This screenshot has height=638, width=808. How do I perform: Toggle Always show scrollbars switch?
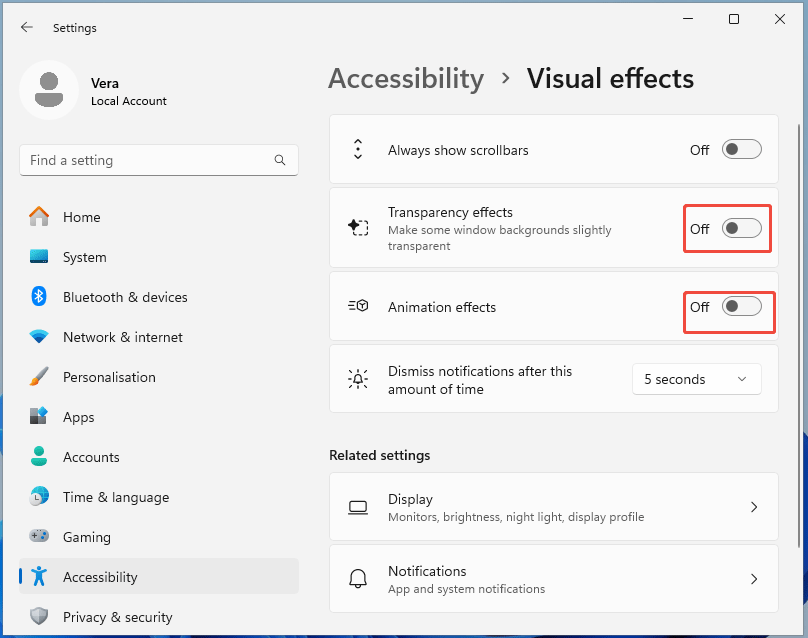[741, 150]
